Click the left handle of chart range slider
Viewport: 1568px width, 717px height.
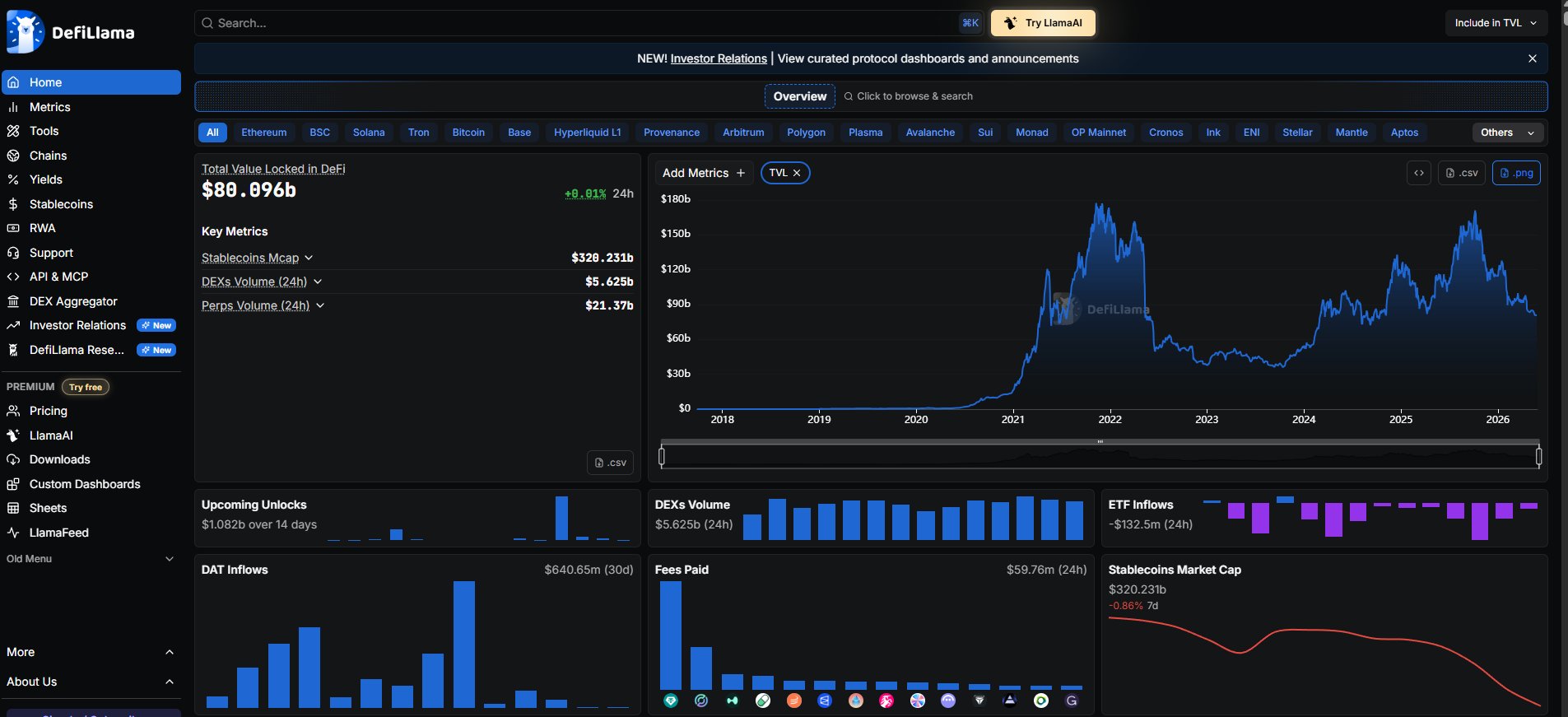pyautogui.click(x=662, y=455)
